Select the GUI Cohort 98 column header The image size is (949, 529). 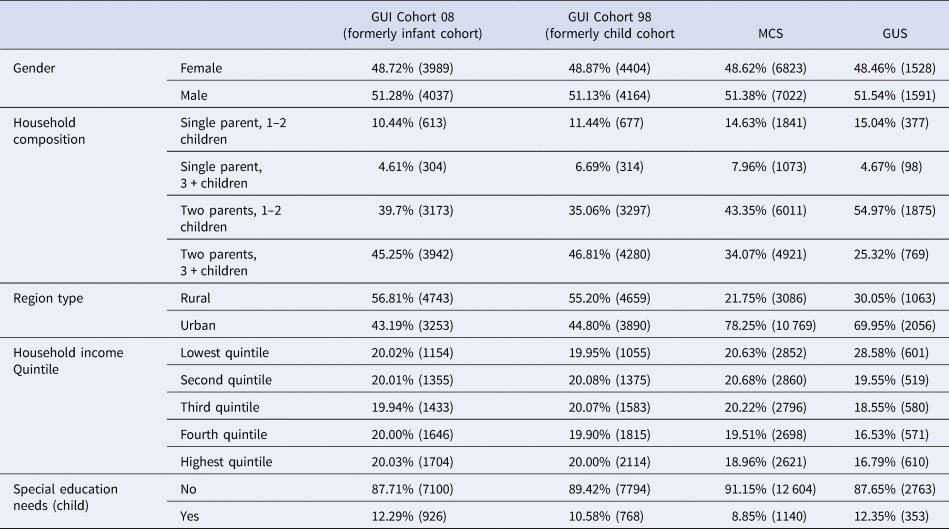(x=609, y=25)
